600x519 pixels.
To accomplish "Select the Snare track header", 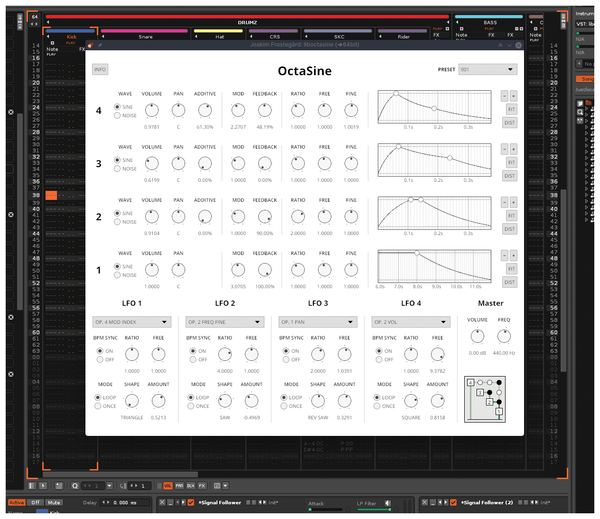I will (145, 37).
